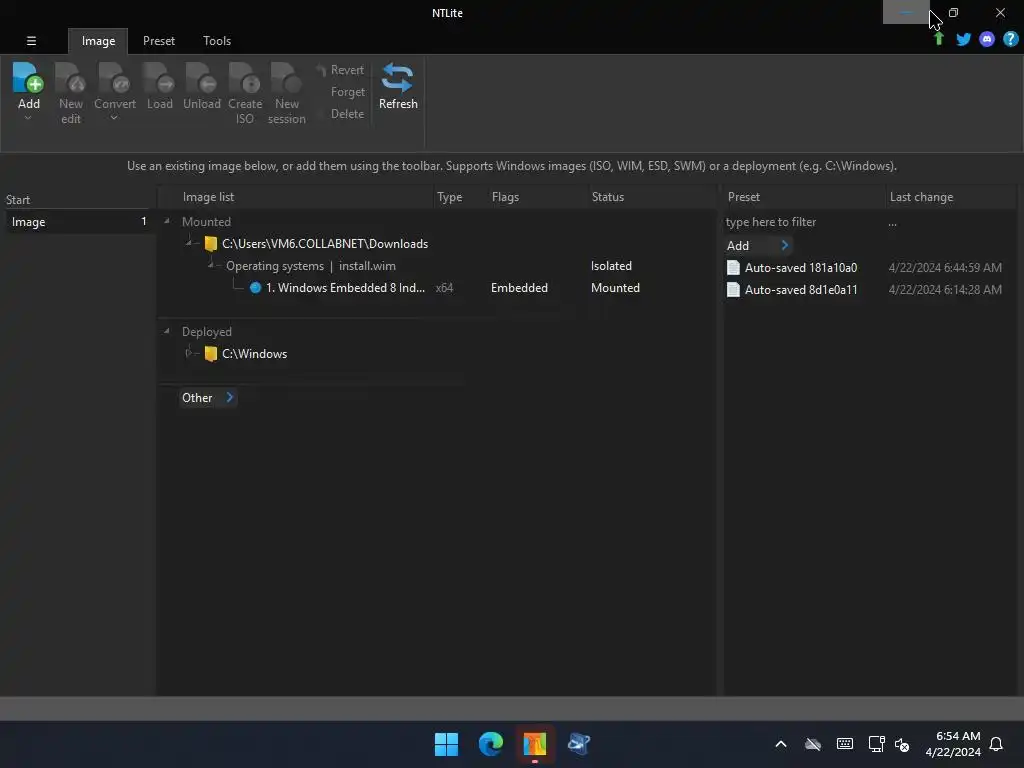Click '4/22/2024 6:44:59 AM' date text
This screenshot has width=1024, height=768.
click(x=945, y=268)
